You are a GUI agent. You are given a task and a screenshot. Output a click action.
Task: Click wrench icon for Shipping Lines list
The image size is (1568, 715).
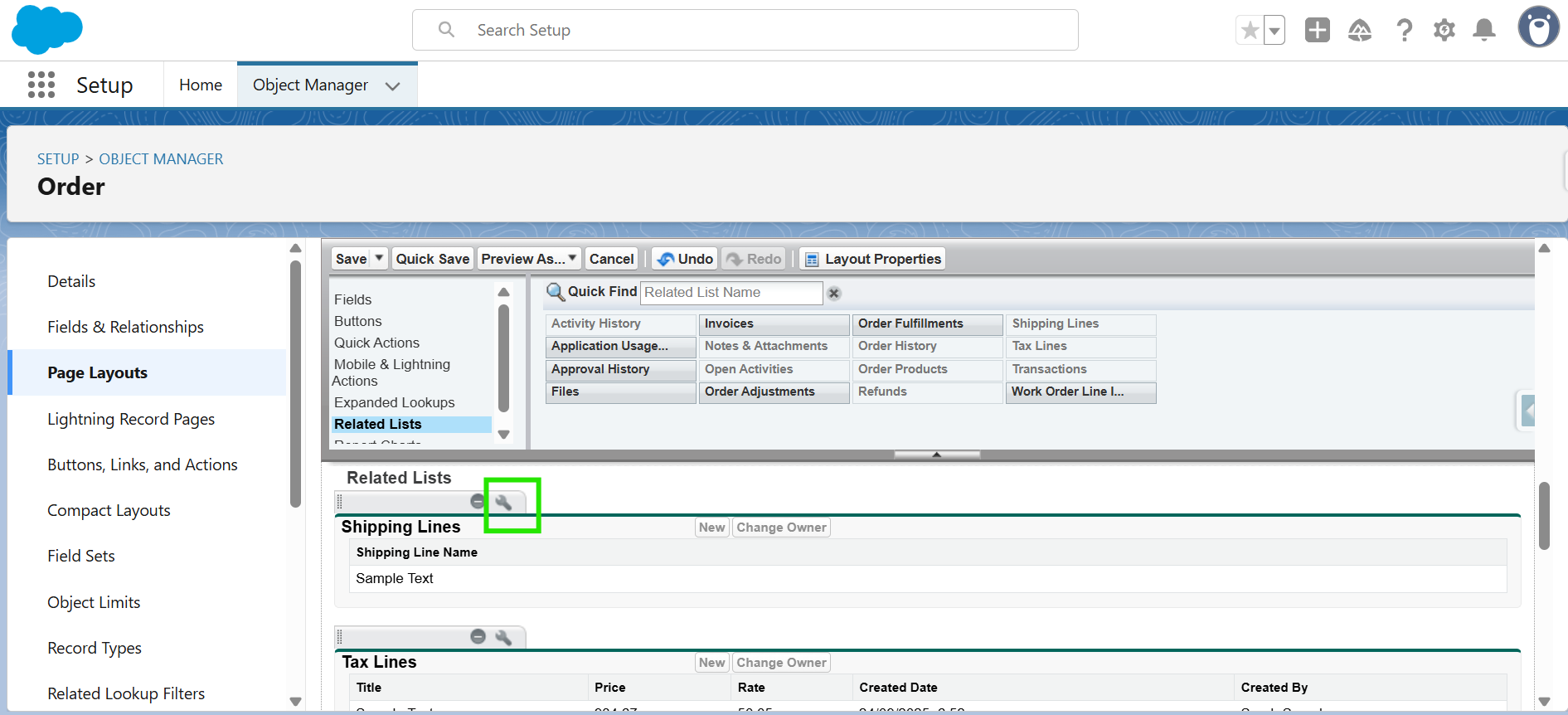tap(503, 502)
